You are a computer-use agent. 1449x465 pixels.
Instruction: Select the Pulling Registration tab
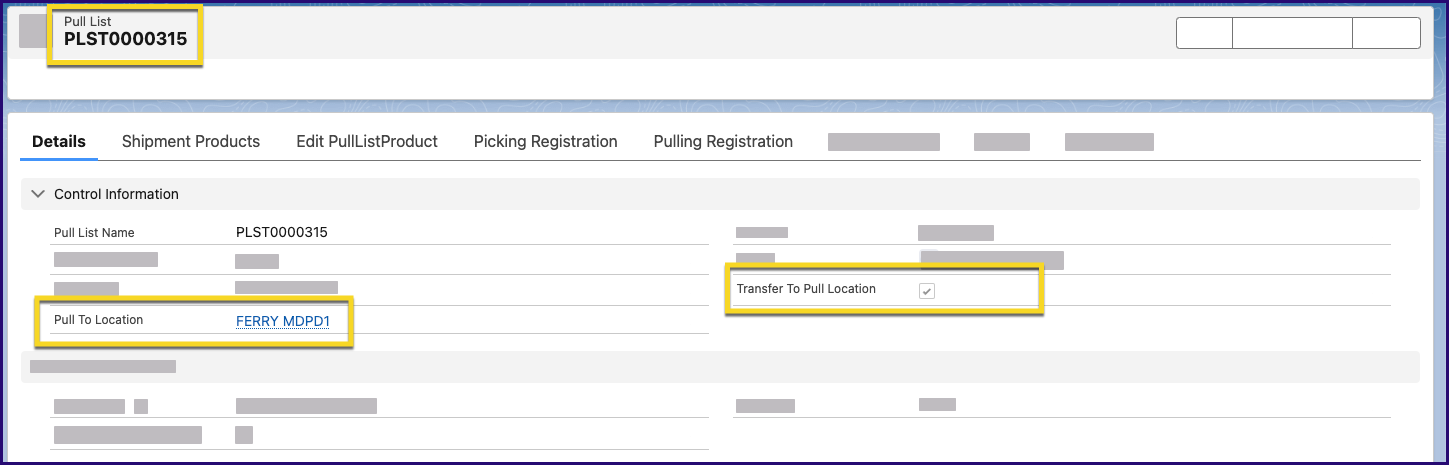tap(723, 142)
